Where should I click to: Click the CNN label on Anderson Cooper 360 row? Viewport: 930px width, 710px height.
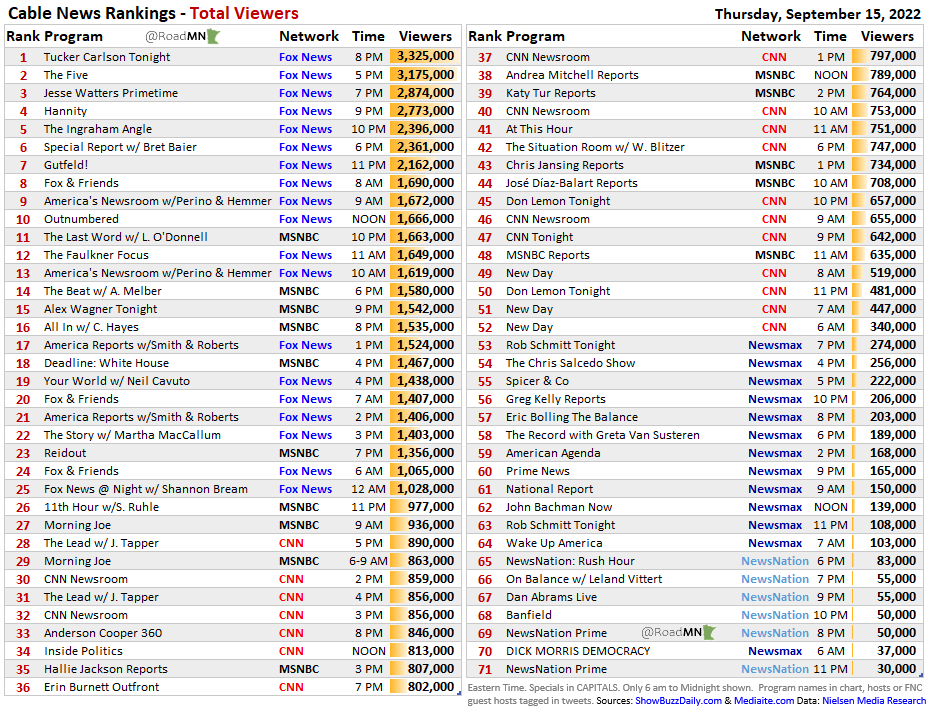pos(290,632)
